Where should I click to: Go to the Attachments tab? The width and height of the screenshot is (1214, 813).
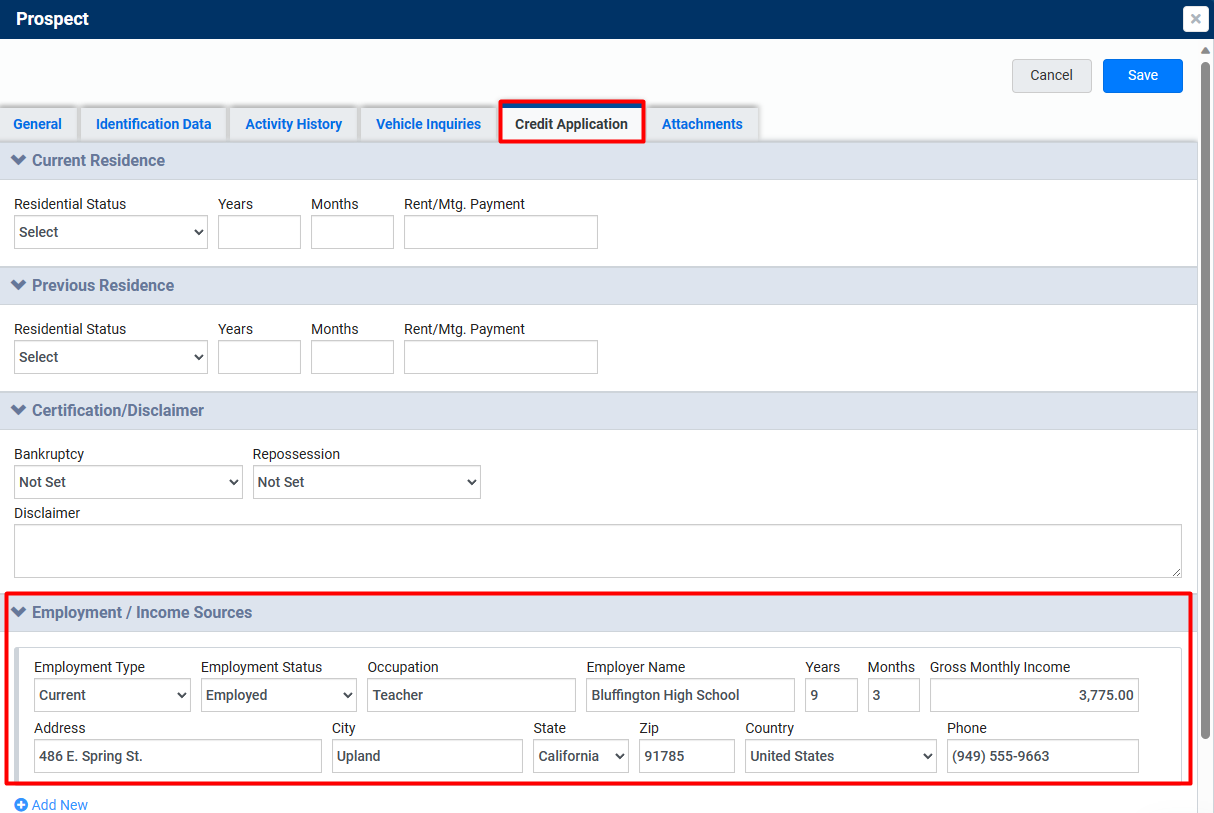coord(702,124)
